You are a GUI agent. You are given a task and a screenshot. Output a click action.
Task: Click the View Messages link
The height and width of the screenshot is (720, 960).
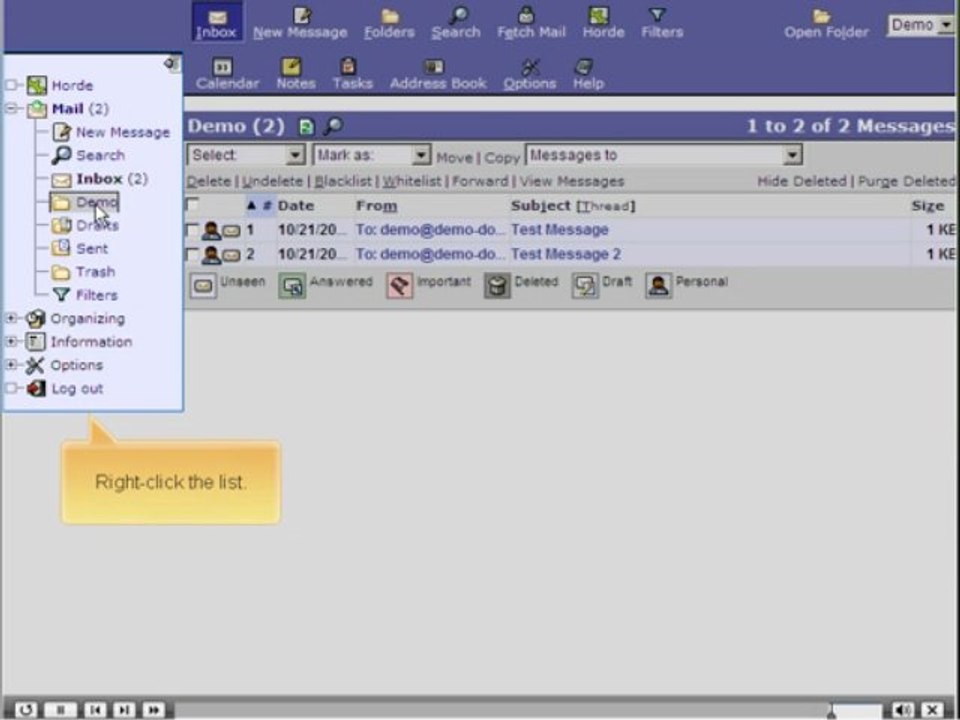coord(572,181)
